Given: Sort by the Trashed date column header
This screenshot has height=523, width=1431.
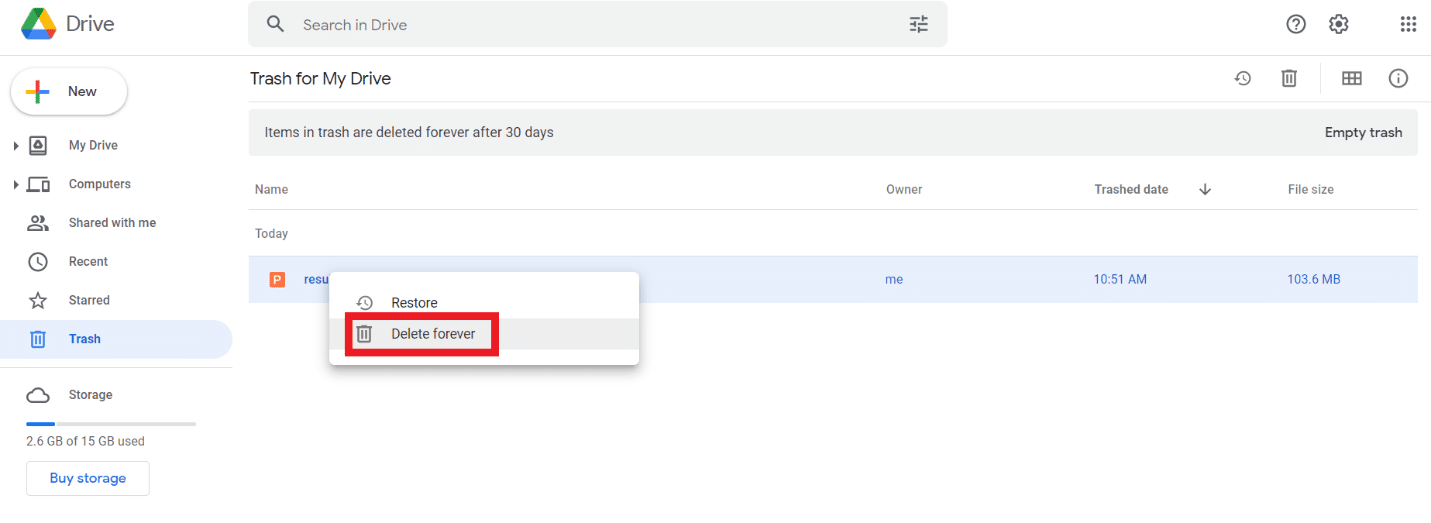Looking at the screenshot, I should 1131,189.
